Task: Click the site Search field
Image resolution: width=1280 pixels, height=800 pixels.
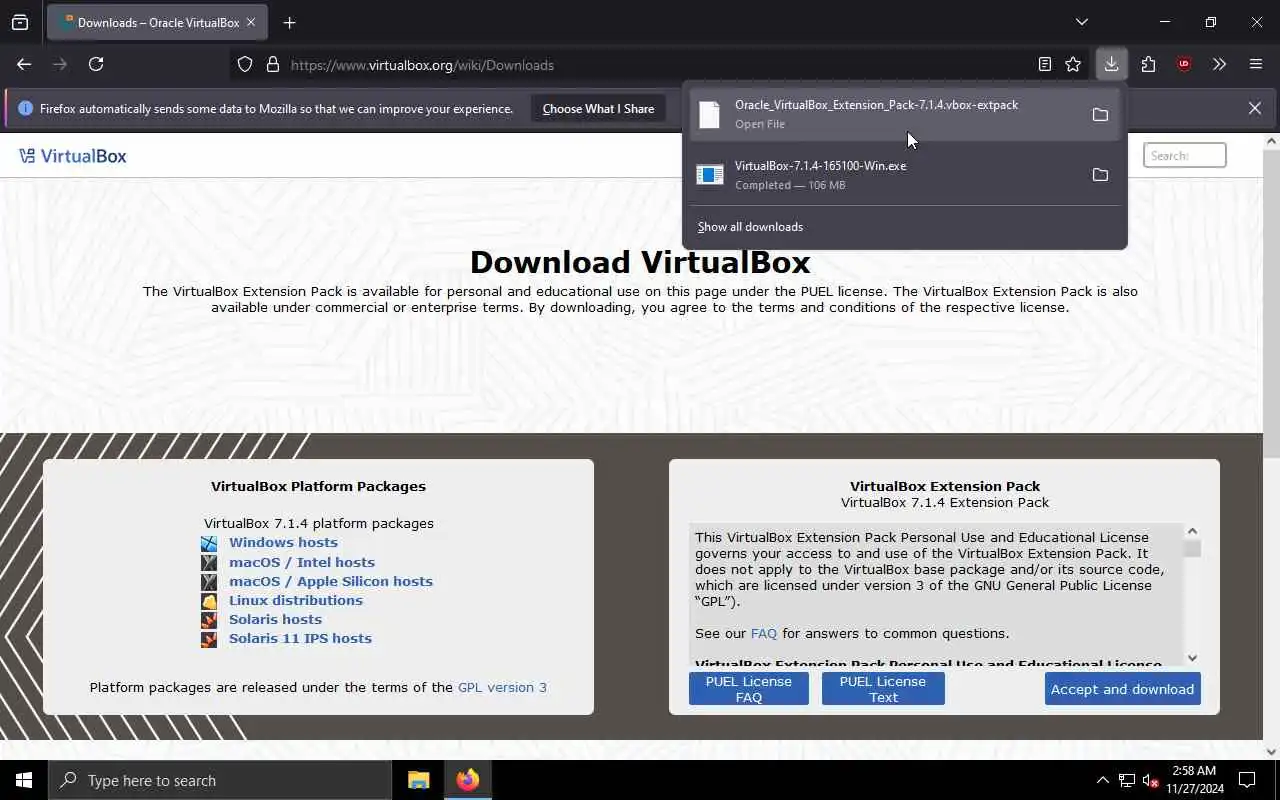Action: coord(1184,155)
